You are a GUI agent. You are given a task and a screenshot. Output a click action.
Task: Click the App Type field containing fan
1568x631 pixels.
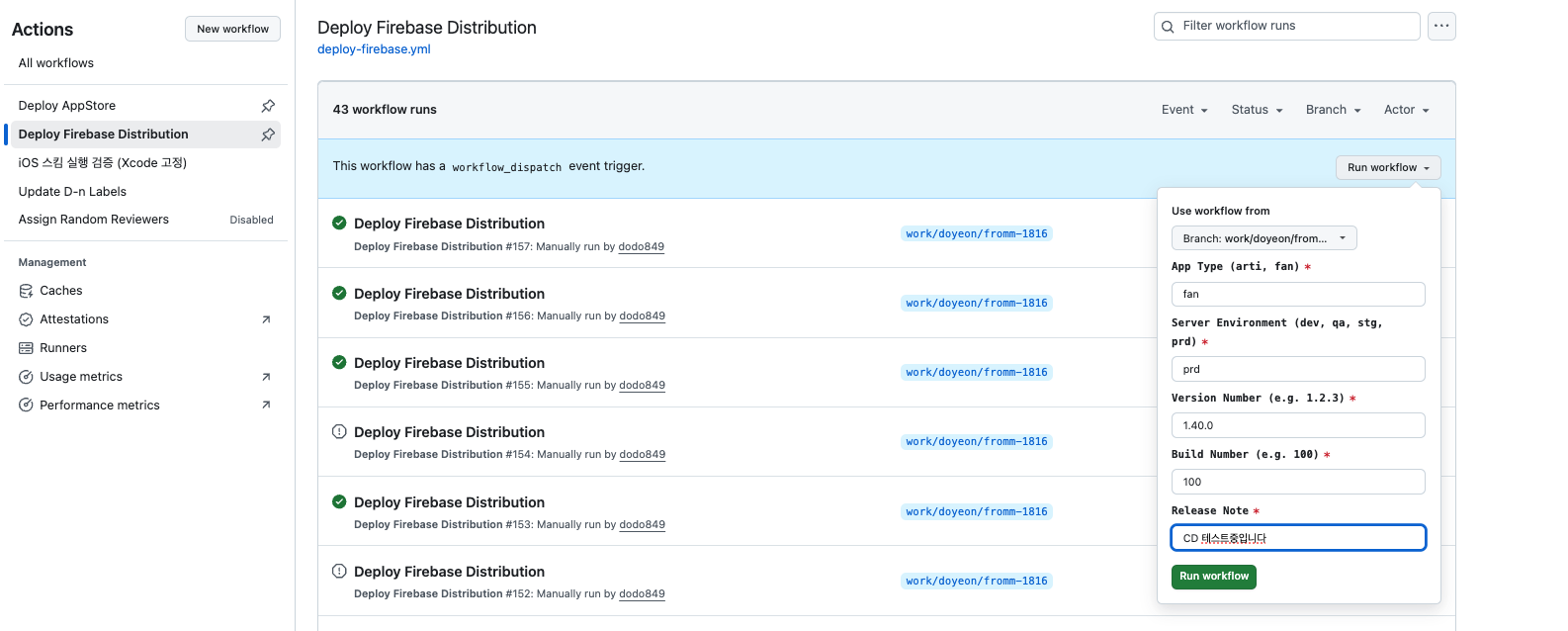(1298, 294)
